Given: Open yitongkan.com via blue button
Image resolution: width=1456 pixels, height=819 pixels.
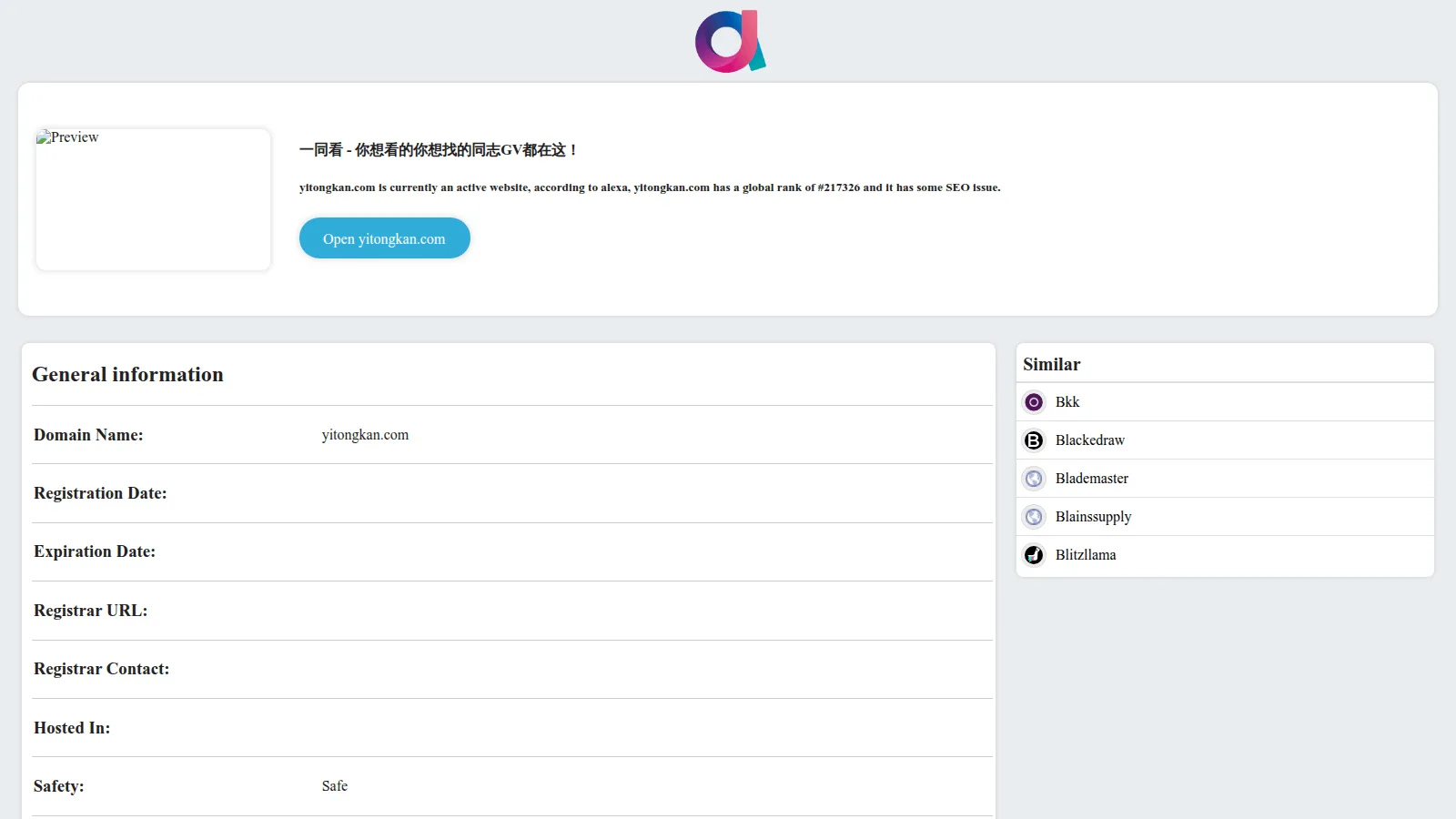Looking at the screenshot, I should point(385,238).
